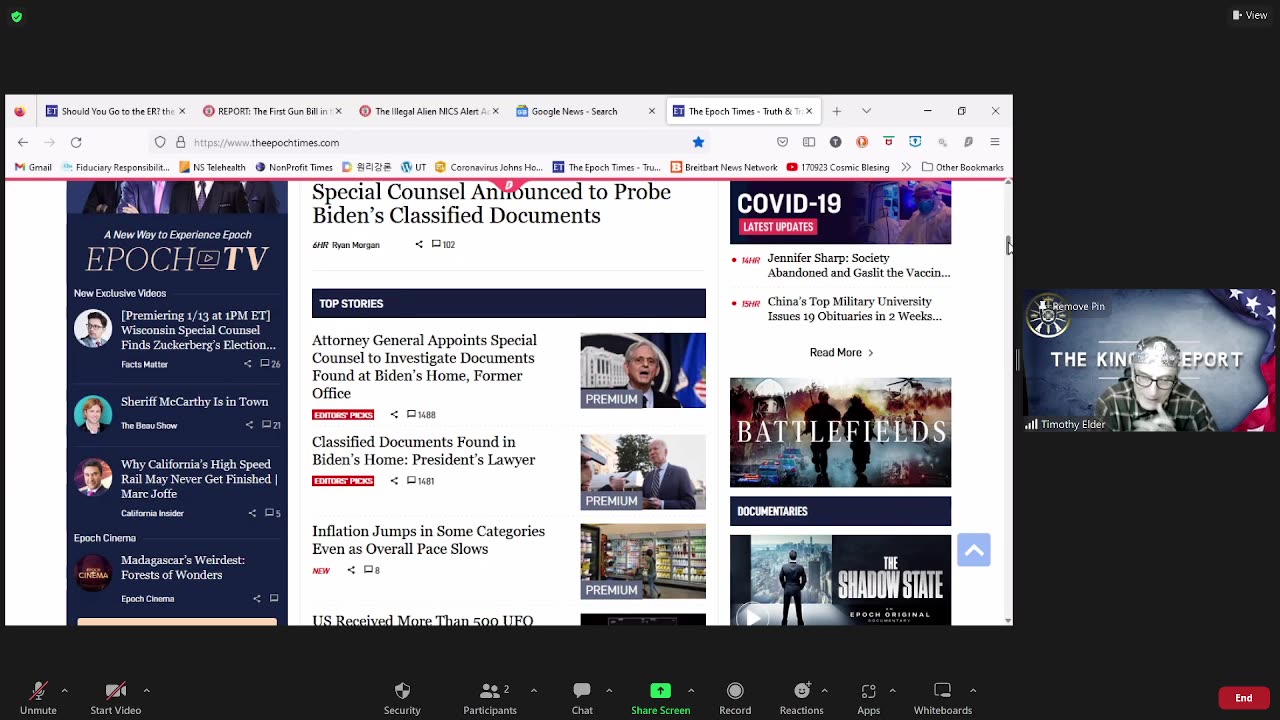This screenshot has height=720, width=1280.
Task: Unmute the microphone in Zoom
Action: (x=38, y=691)
